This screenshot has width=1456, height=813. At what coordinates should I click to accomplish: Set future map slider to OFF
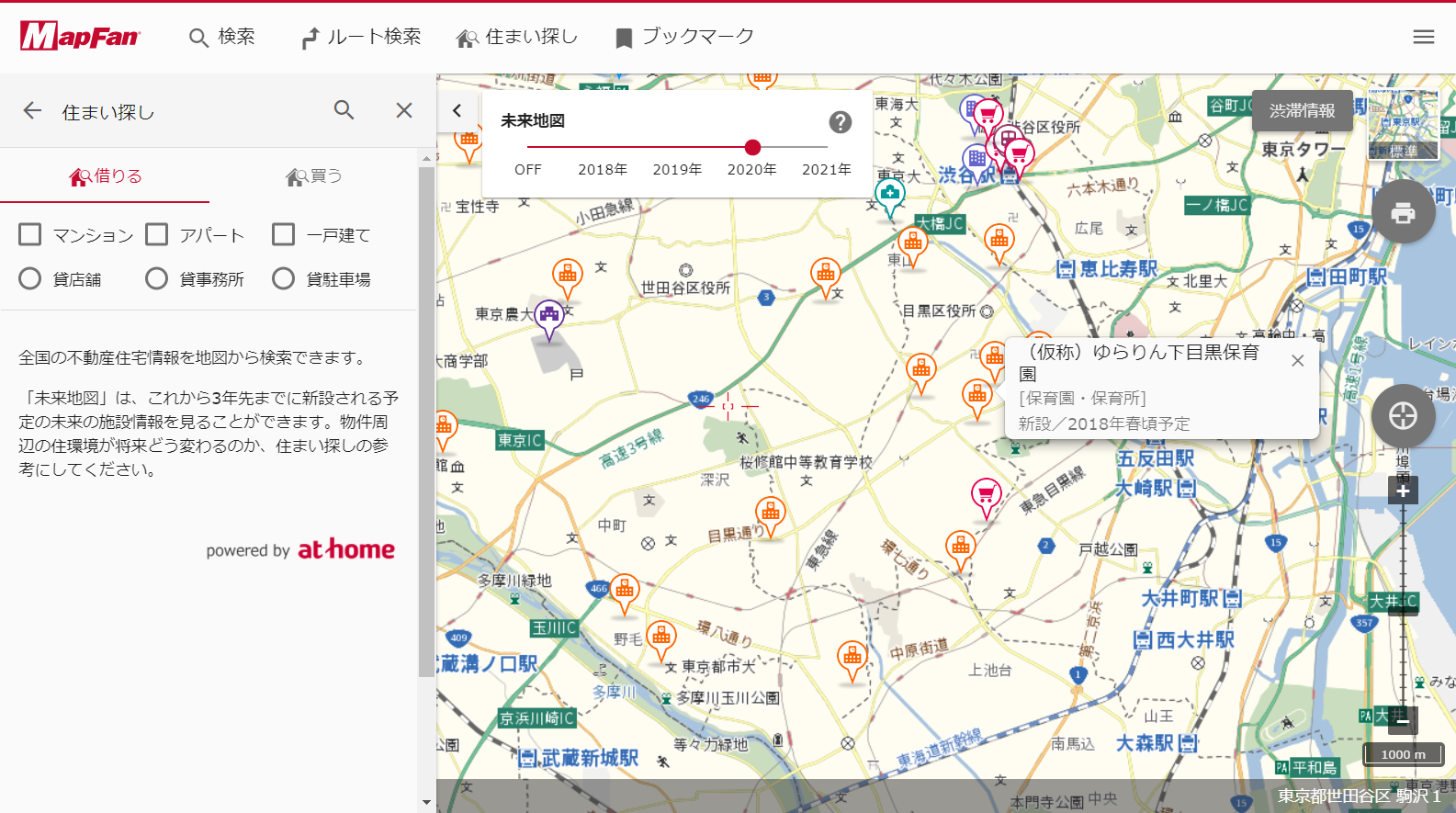[x=528, y=169]
